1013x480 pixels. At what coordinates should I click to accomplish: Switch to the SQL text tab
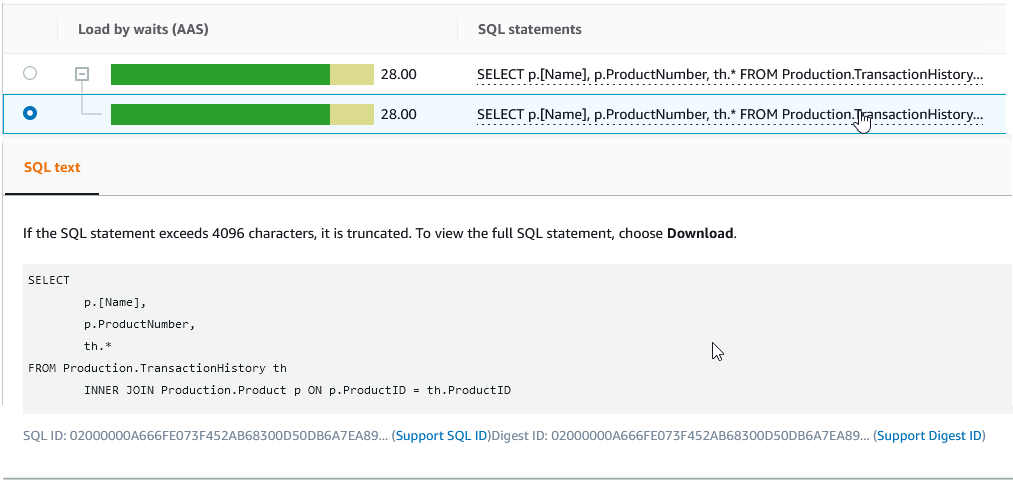[52, 167]
